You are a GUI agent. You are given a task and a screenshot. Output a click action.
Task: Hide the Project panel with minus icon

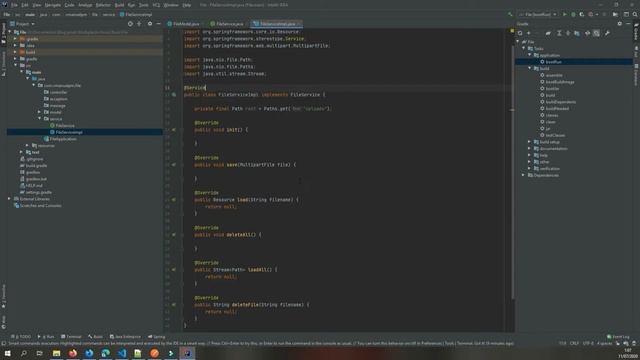tap(158, 24)
